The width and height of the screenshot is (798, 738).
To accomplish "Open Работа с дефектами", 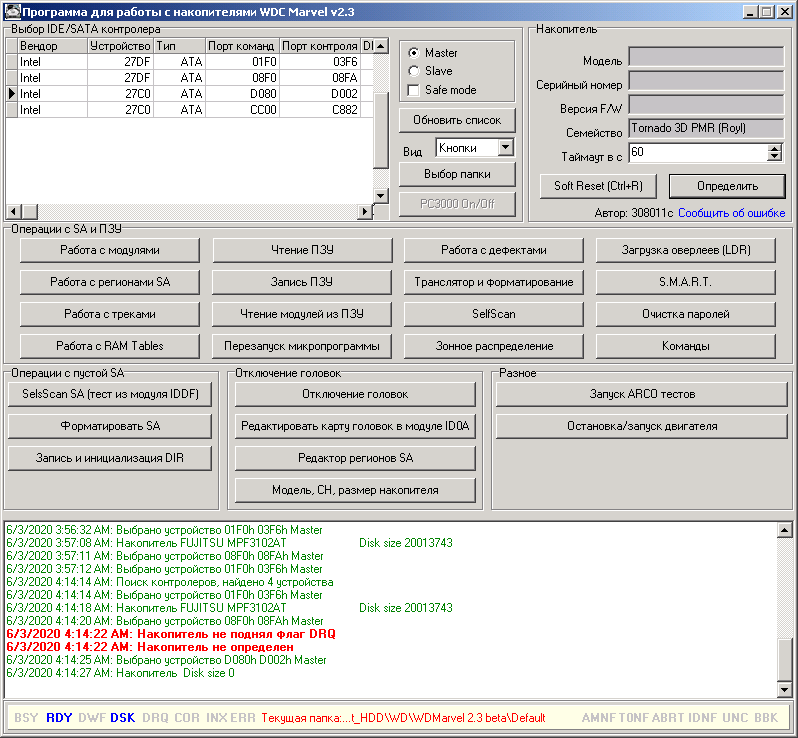I will click(x=493, y=250).
